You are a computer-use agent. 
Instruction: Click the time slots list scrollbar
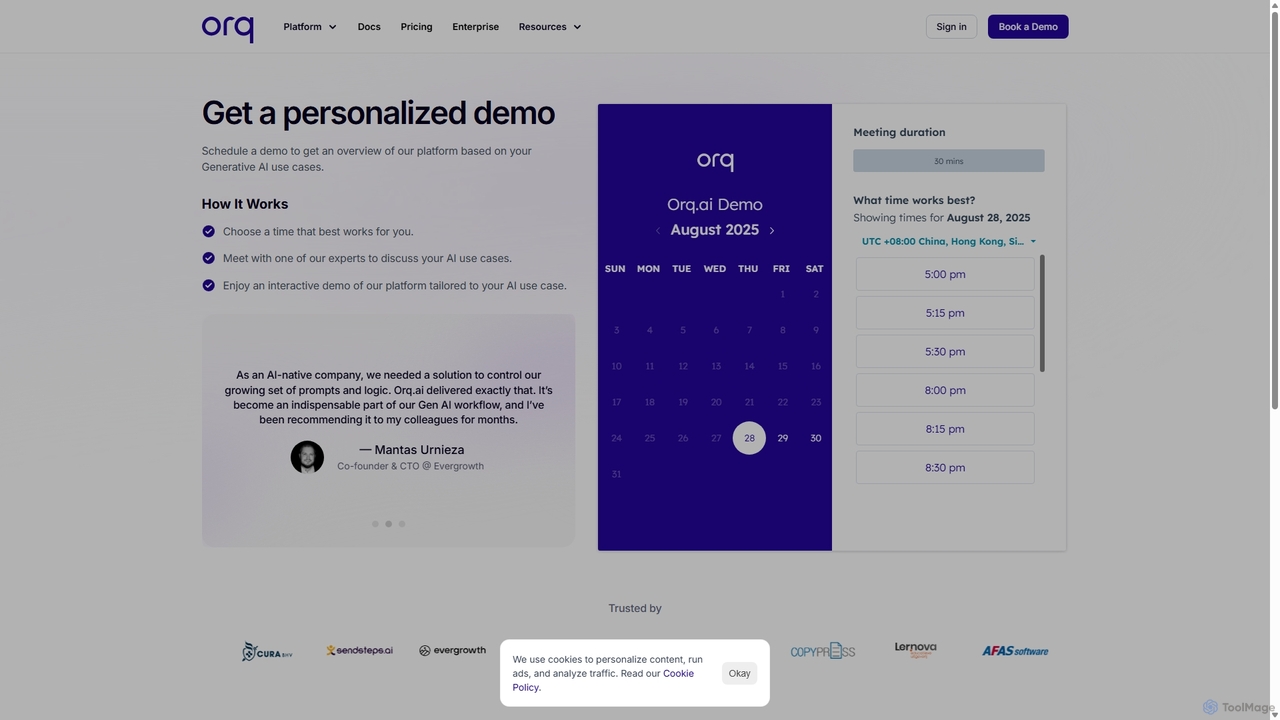pyautogui.click(x=1042, y=313)
